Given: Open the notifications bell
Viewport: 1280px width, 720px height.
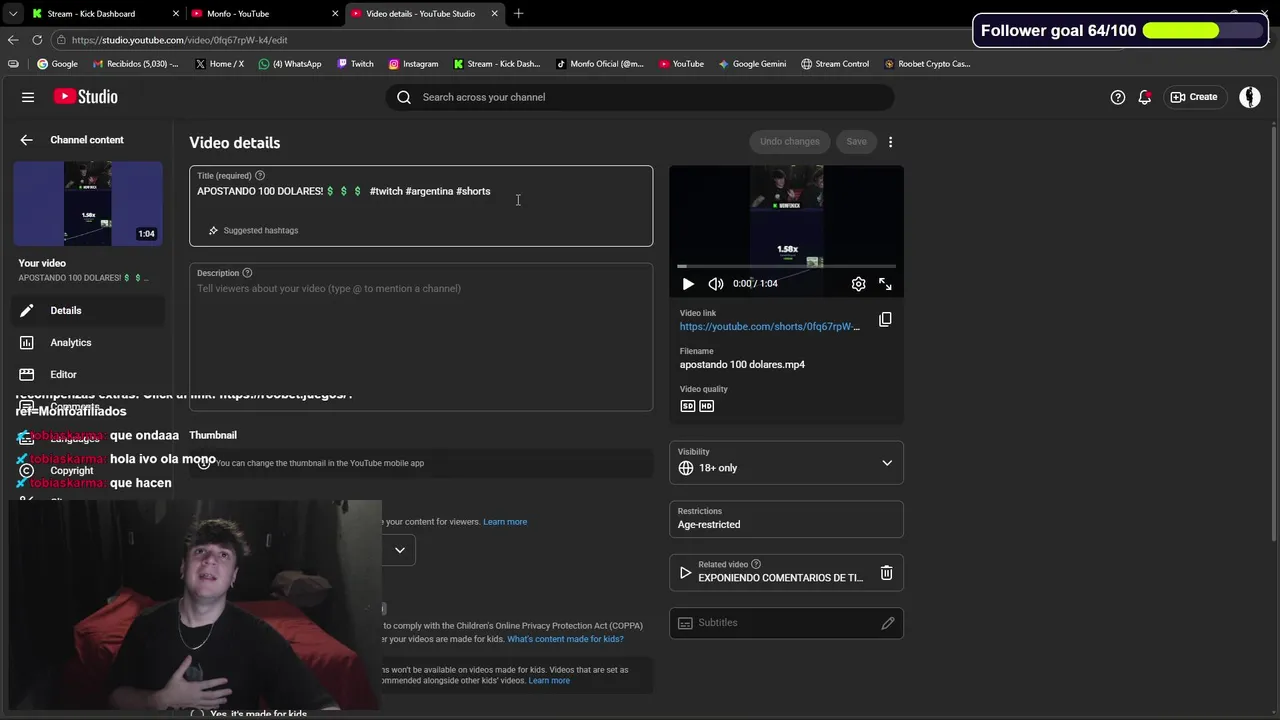Looking at the screenshot, I should pos(1145,97).
